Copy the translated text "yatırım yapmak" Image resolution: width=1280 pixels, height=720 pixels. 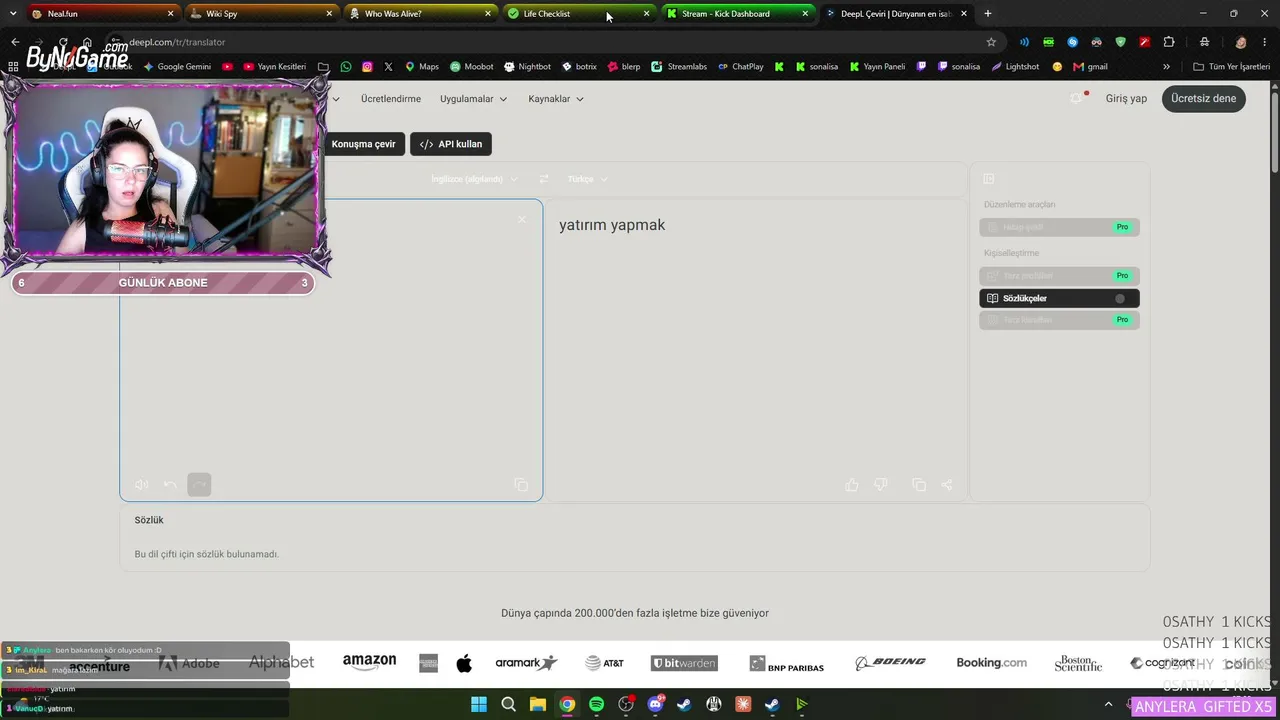click(919, 485)
